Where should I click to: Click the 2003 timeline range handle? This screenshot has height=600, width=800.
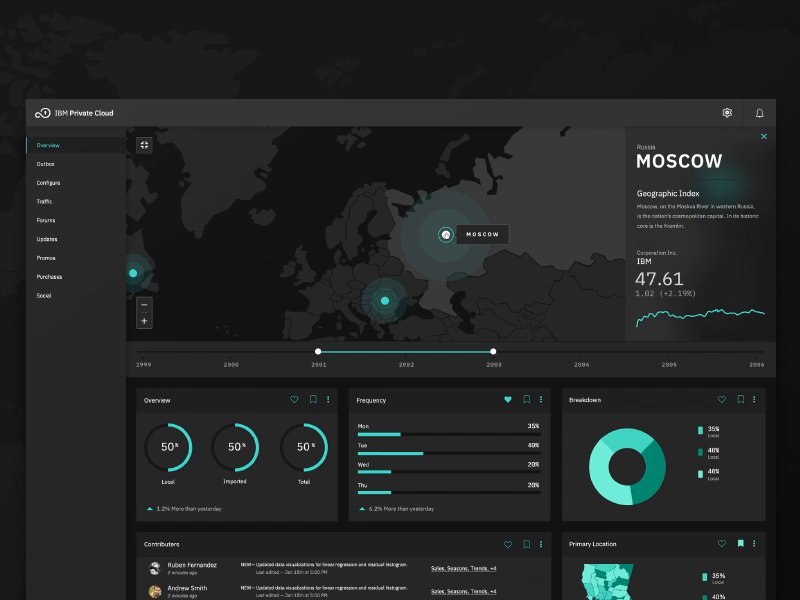pos(493,352)
